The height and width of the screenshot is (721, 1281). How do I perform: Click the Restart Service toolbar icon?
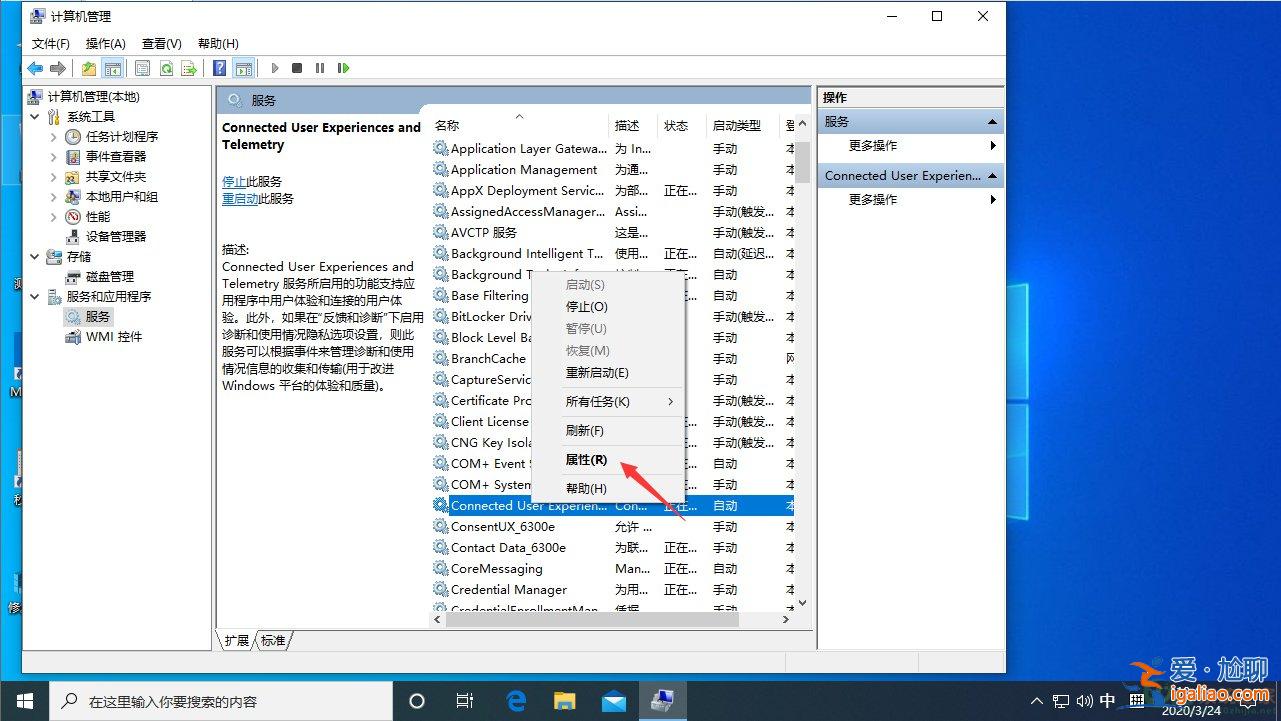pyautogui.click(x=343, y=67)
